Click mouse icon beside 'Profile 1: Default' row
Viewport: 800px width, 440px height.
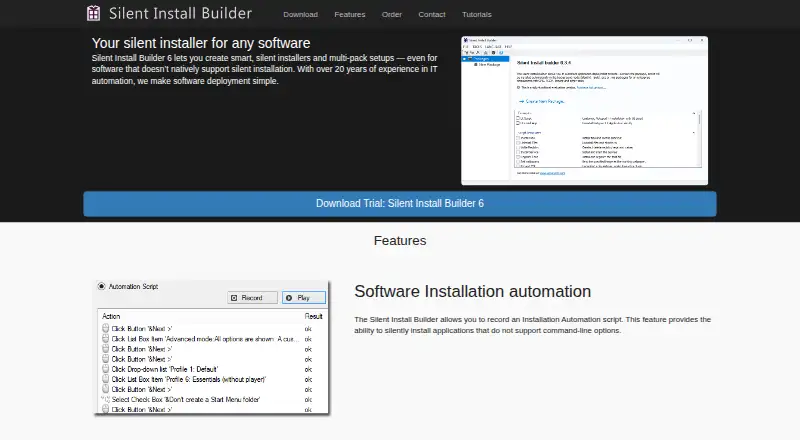pos(106,369)
